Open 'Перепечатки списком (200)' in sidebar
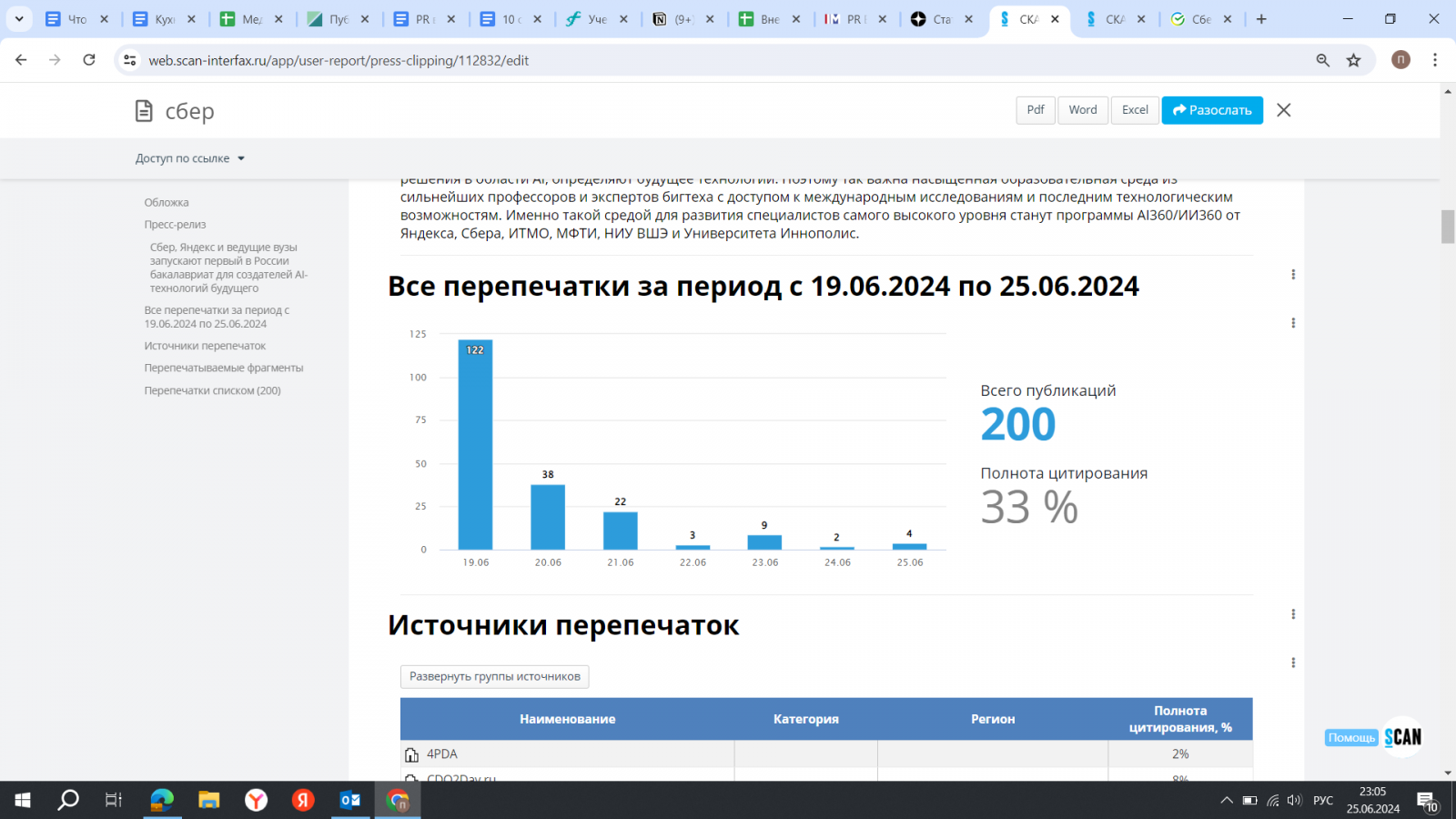This screenshot has height=819, width=1456. point(212,390)
